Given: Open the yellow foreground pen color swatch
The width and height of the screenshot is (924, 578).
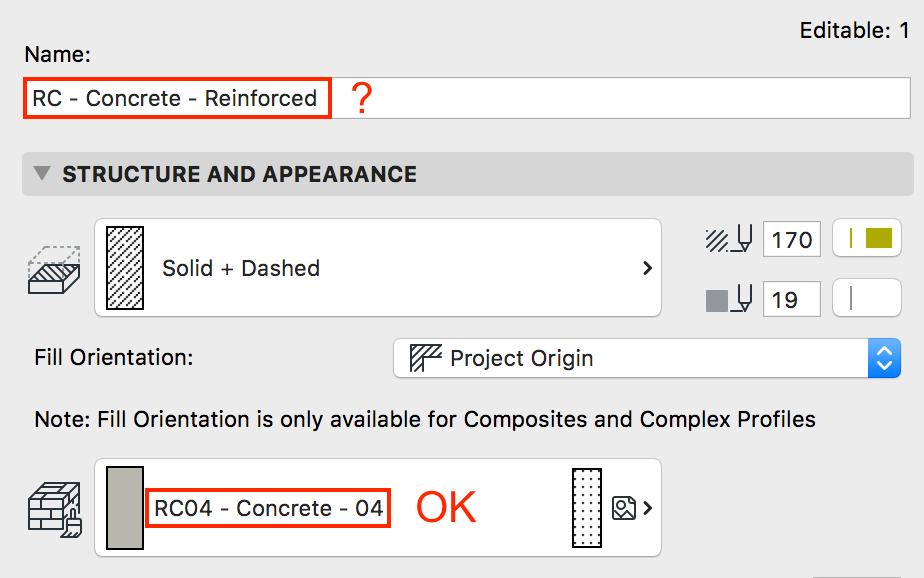Looking at the screenshot, I should coord(867,239).
